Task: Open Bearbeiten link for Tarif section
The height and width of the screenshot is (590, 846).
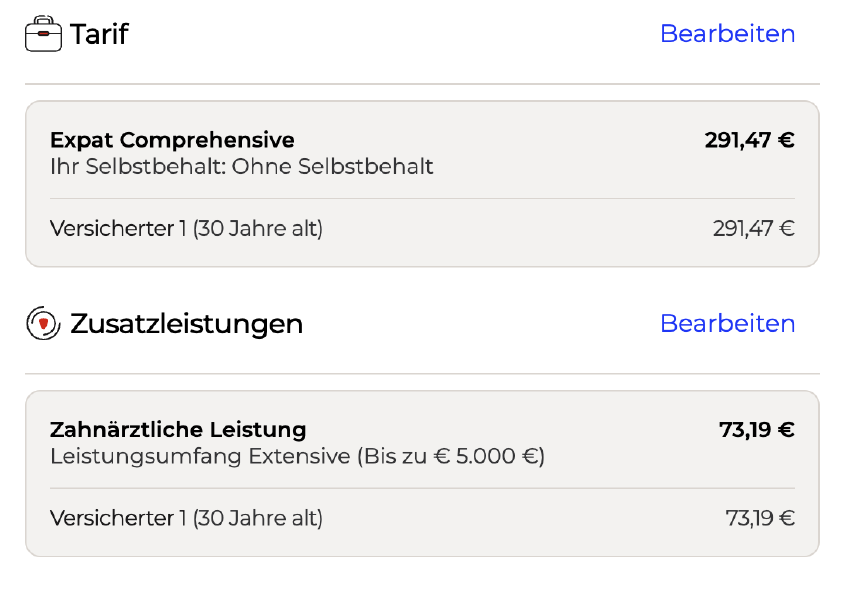Action: (x=727, y=34)
